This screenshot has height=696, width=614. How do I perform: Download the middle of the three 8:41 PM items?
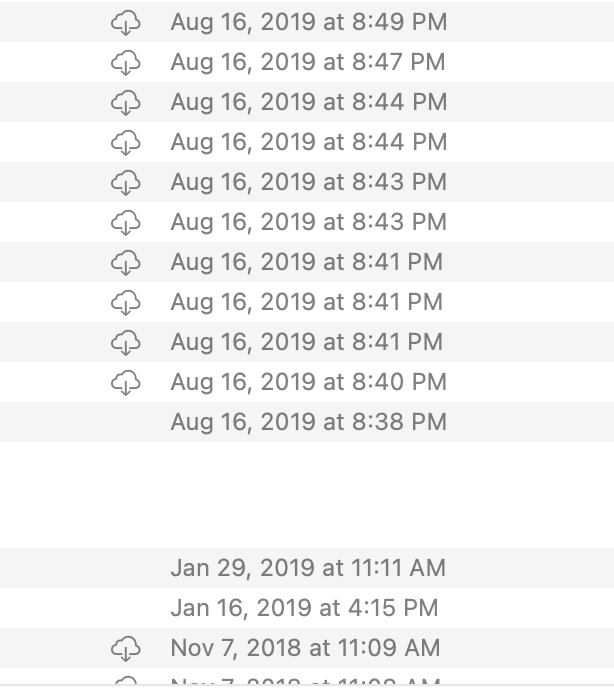[x=126, y=302]
